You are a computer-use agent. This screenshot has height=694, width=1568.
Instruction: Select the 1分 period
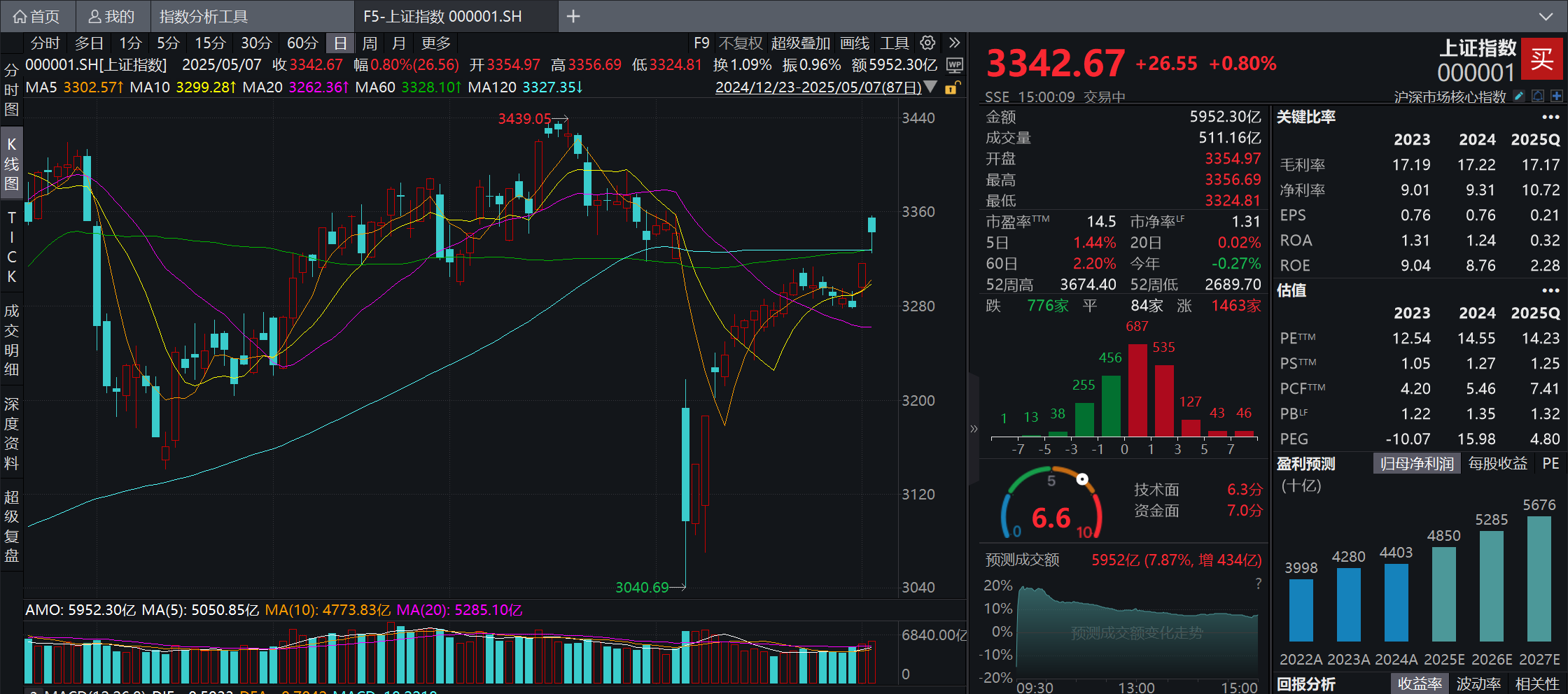click(130, 43)
